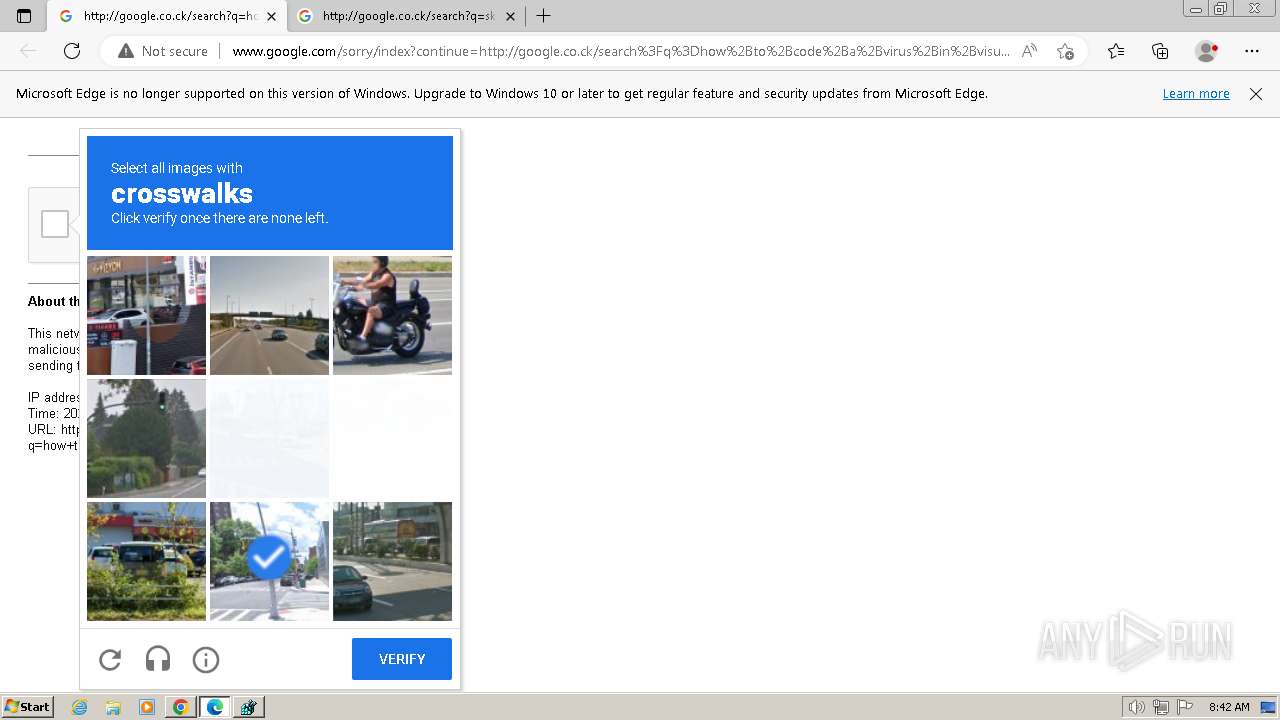Open the Favorites list
This screenshot has height=720, width=1280.
pyautogui.click(x=1116, y=51)
